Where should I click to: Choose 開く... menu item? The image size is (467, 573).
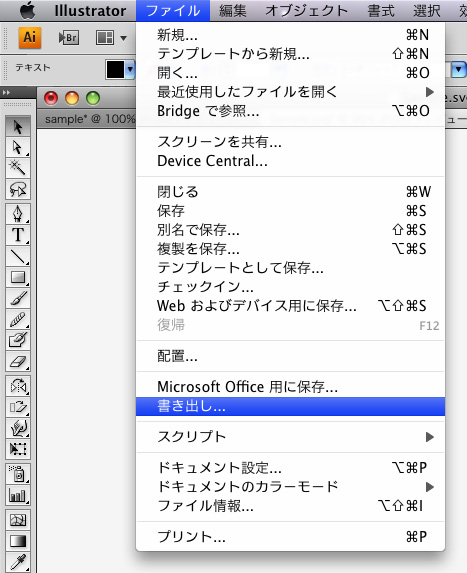tap(291, 73)
